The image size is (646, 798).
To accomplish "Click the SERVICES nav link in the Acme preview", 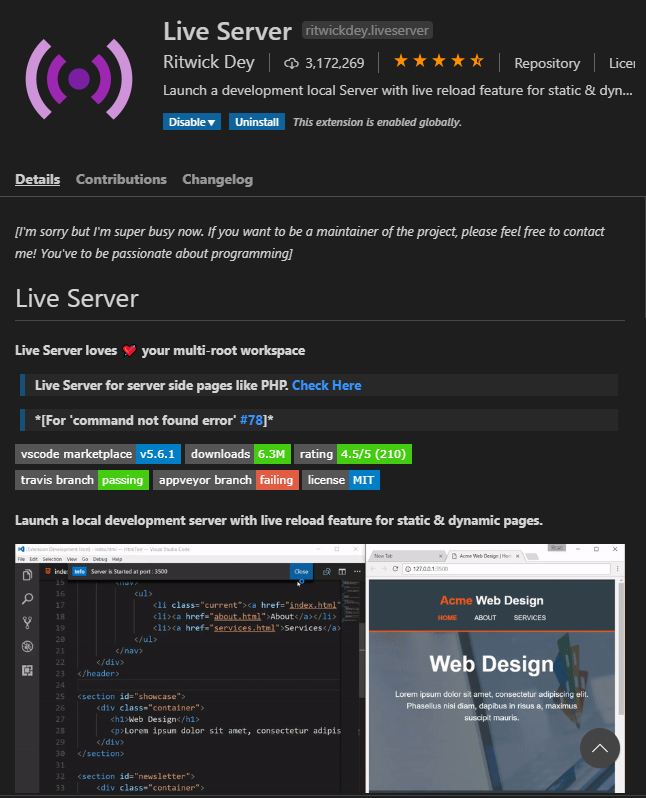I will [529, 617].
